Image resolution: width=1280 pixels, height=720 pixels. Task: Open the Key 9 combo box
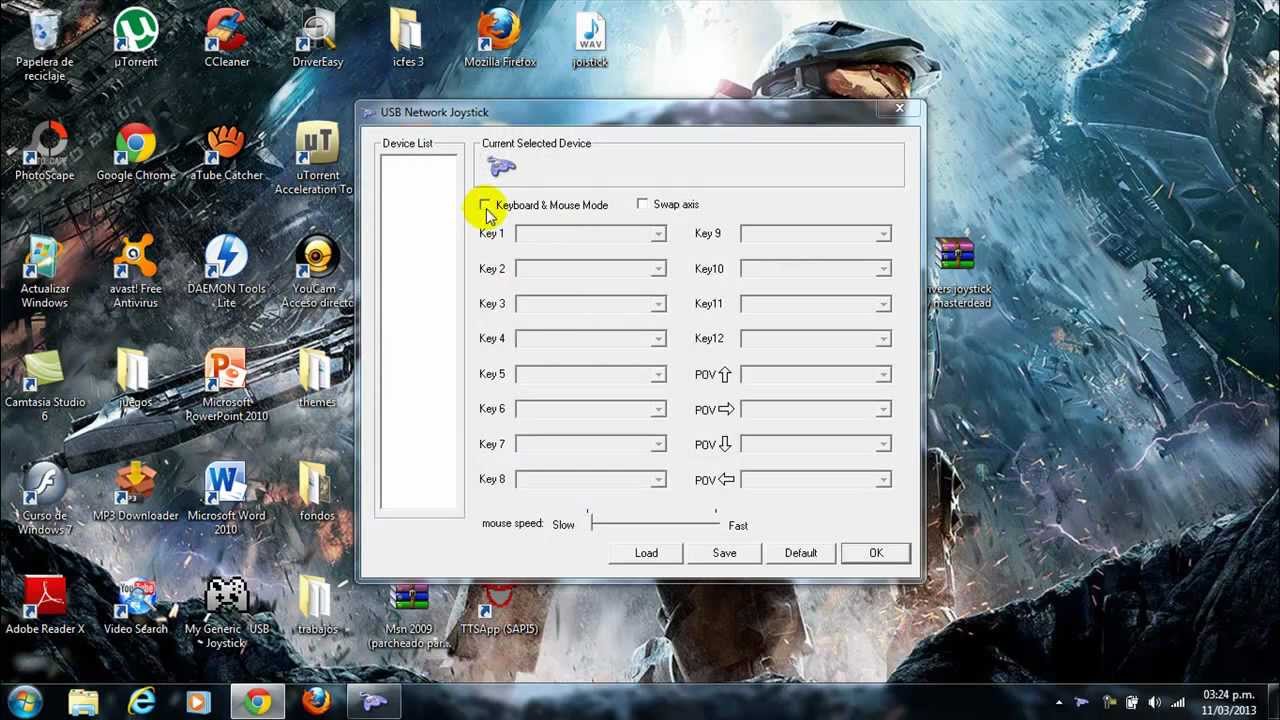[x=816, y=234]
